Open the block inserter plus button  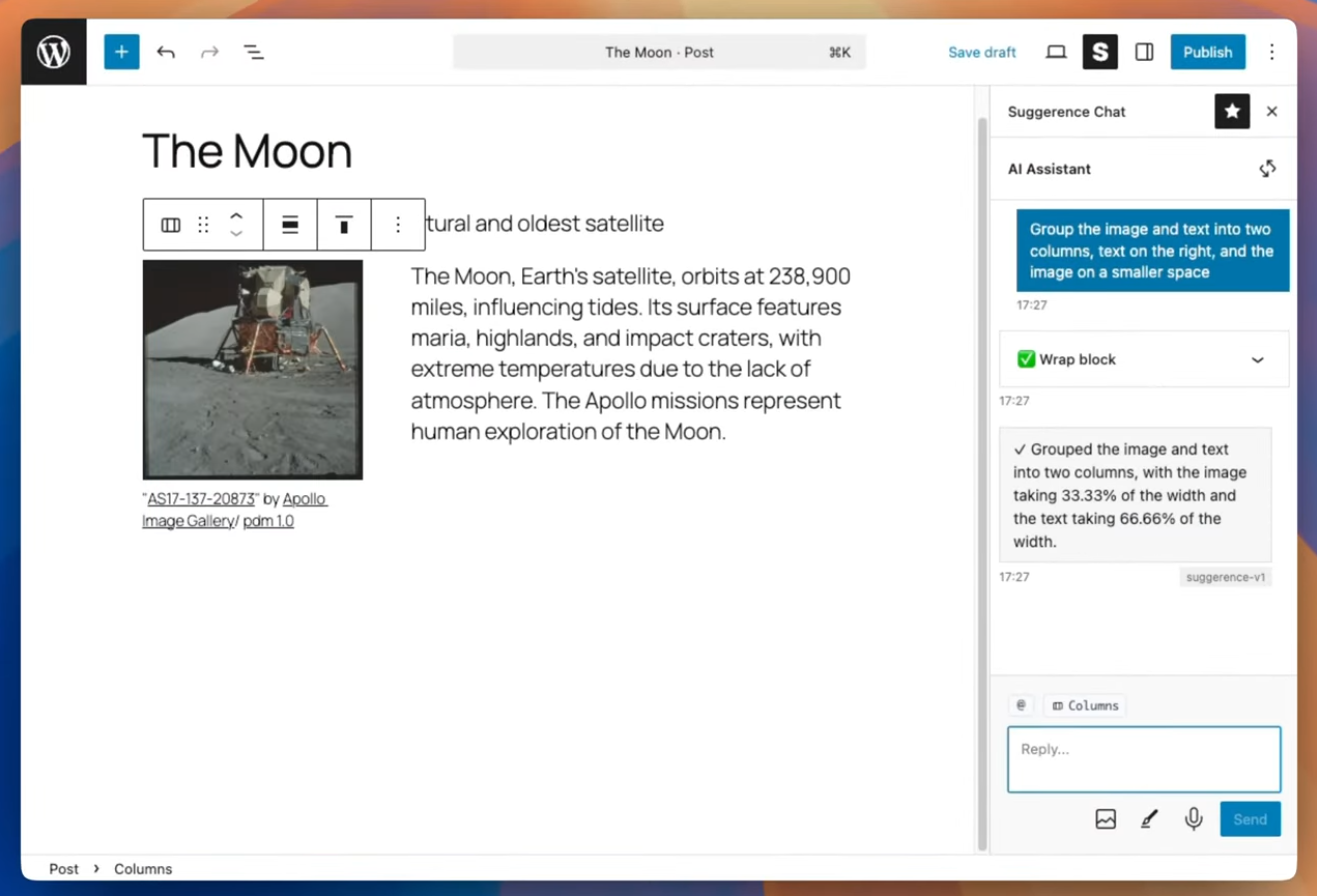tap(121, 52)
